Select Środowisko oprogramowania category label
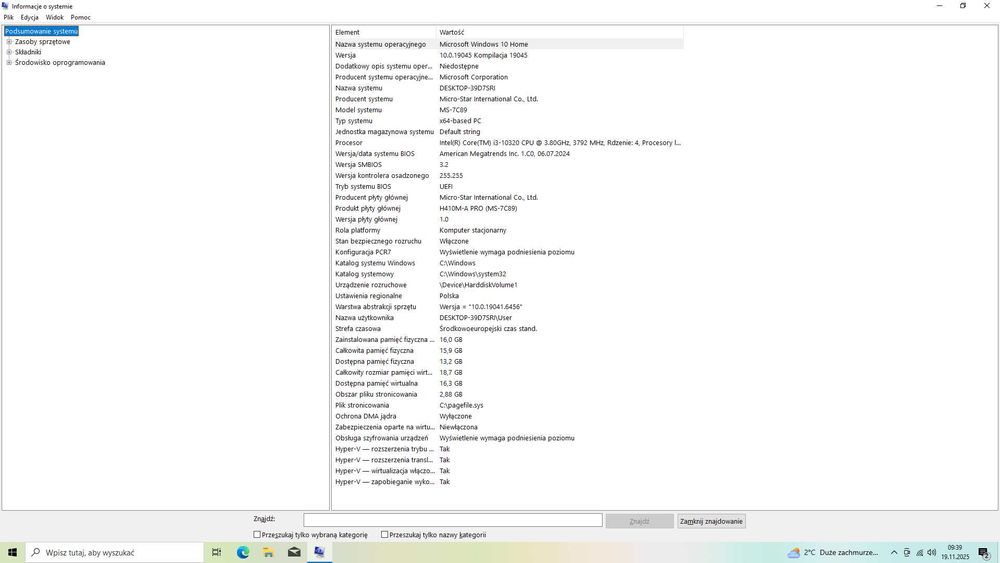The height and width of the screenshot is (563, 1000). pos(60,62)
